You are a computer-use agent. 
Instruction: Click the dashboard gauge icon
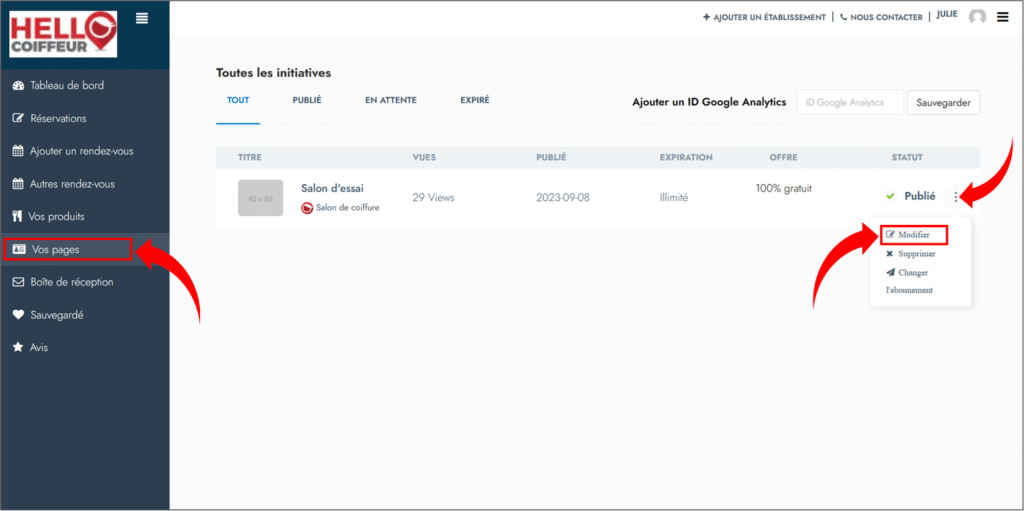18,86
